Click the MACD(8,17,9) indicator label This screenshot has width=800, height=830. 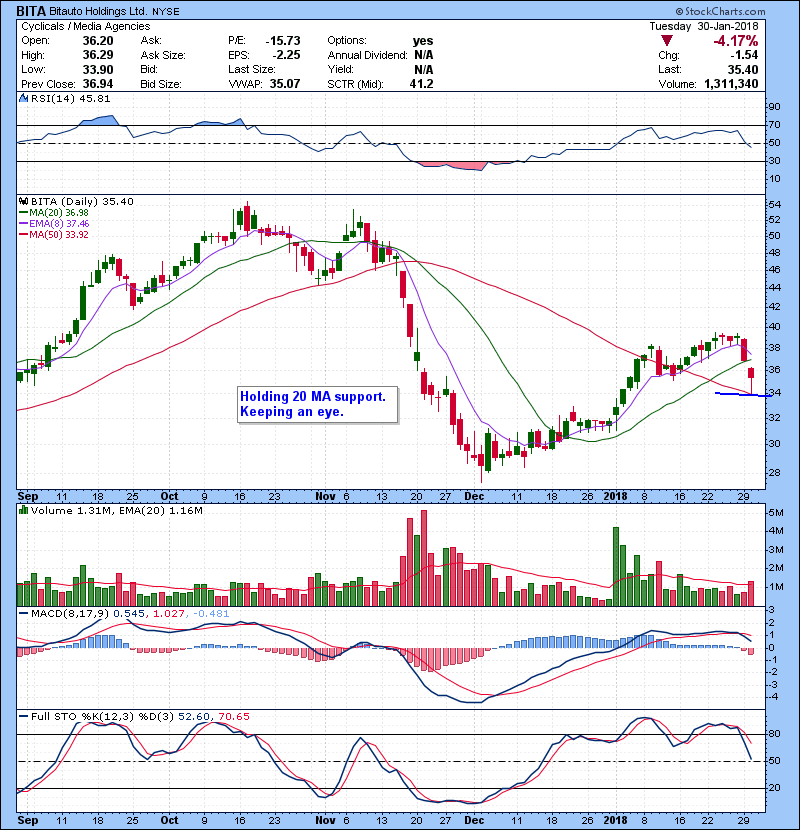tap(70, 614)
